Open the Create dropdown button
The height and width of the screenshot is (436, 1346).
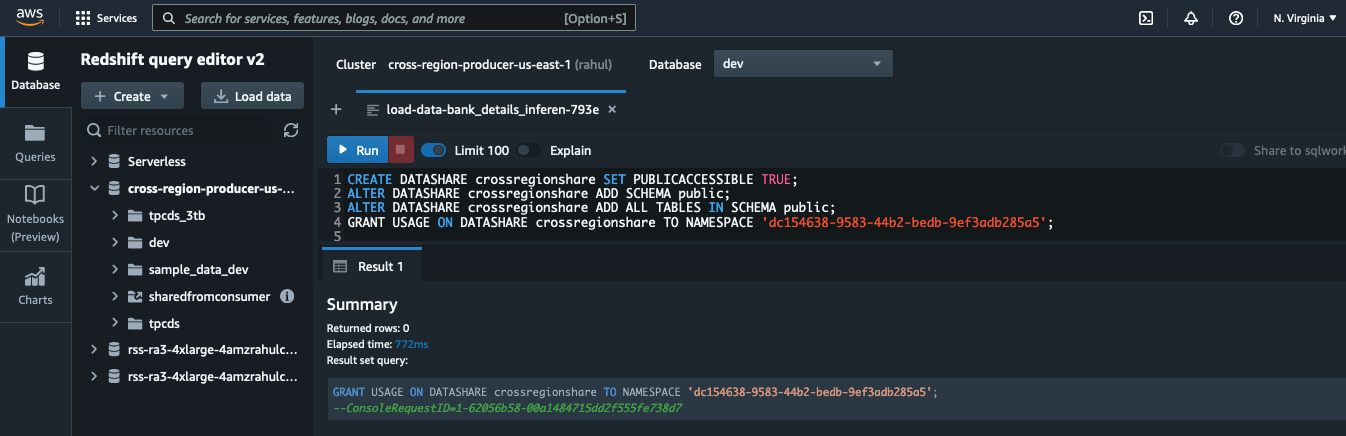point(132,96)
